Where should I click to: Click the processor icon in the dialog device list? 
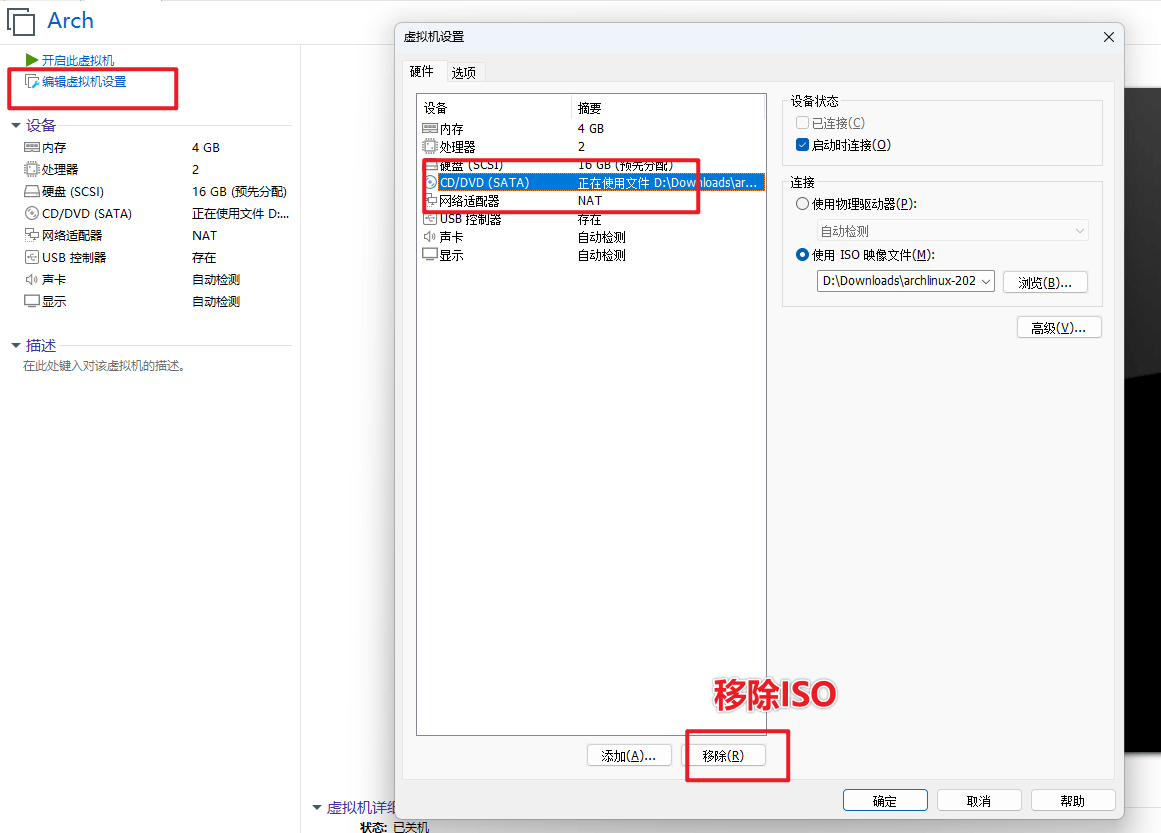(430, 147)
